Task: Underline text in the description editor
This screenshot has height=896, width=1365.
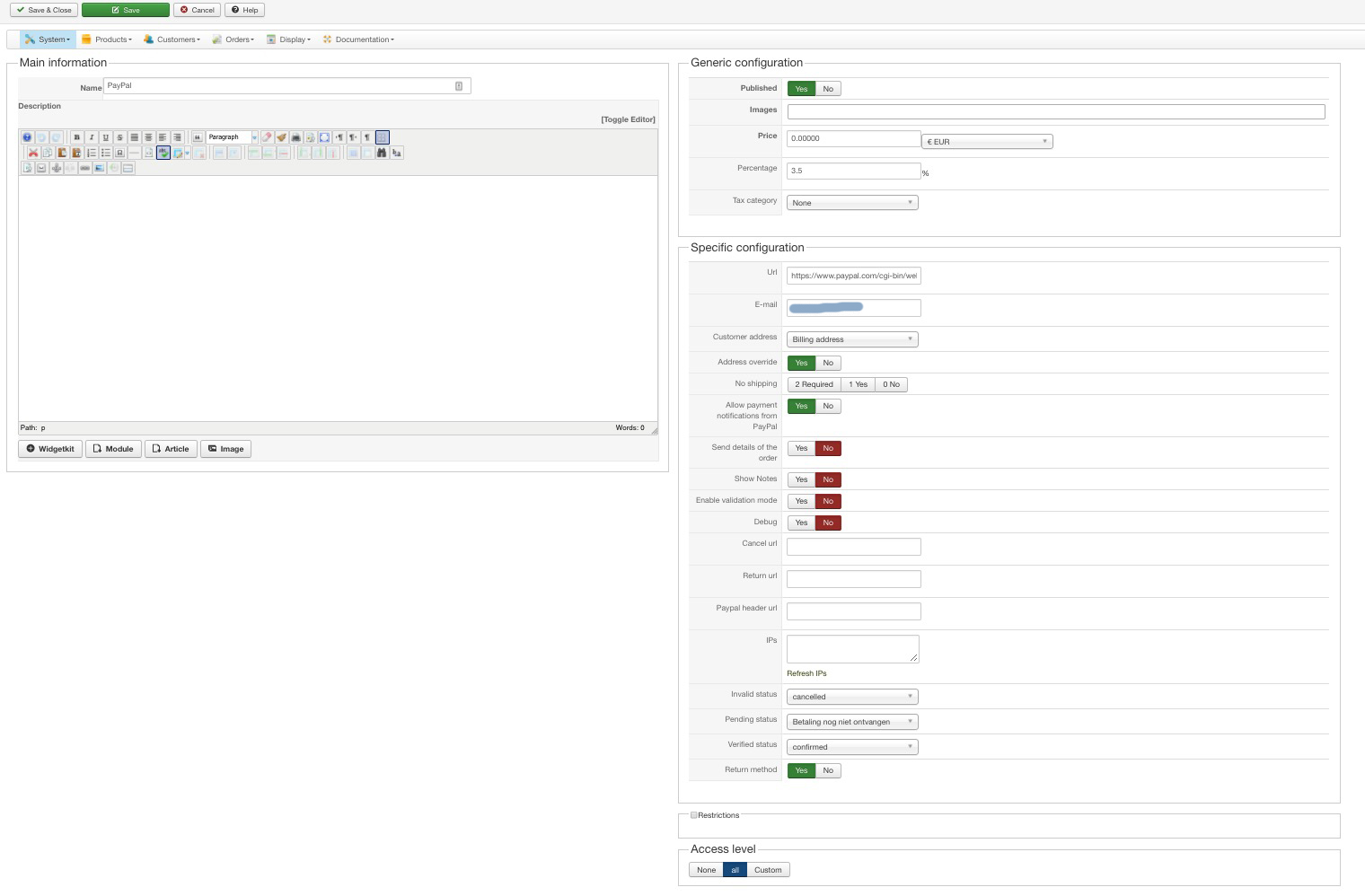Action: pyautogui.click(x=106, y=137)
